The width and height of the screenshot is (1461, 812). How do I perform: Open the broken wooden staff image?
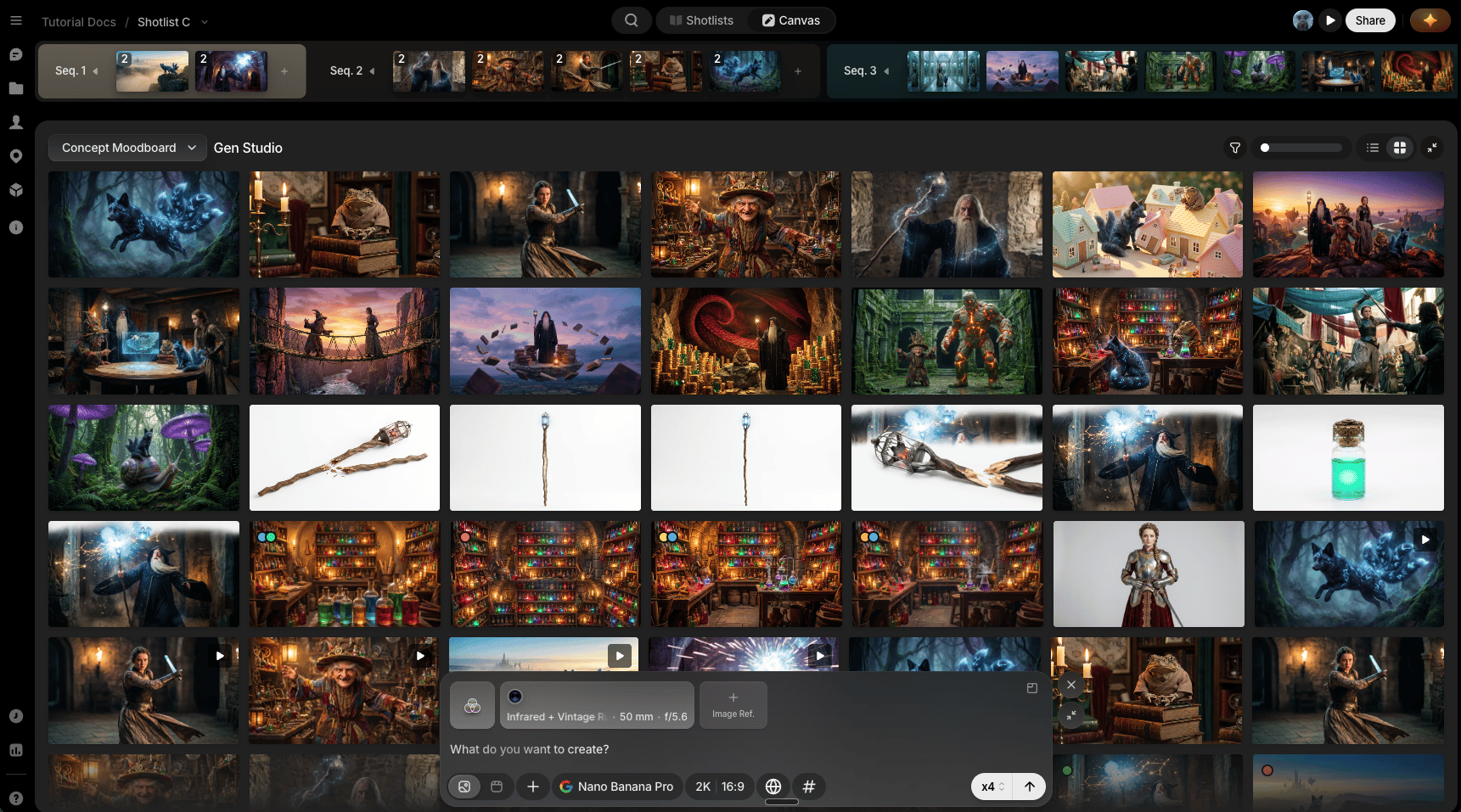(345, 457)
